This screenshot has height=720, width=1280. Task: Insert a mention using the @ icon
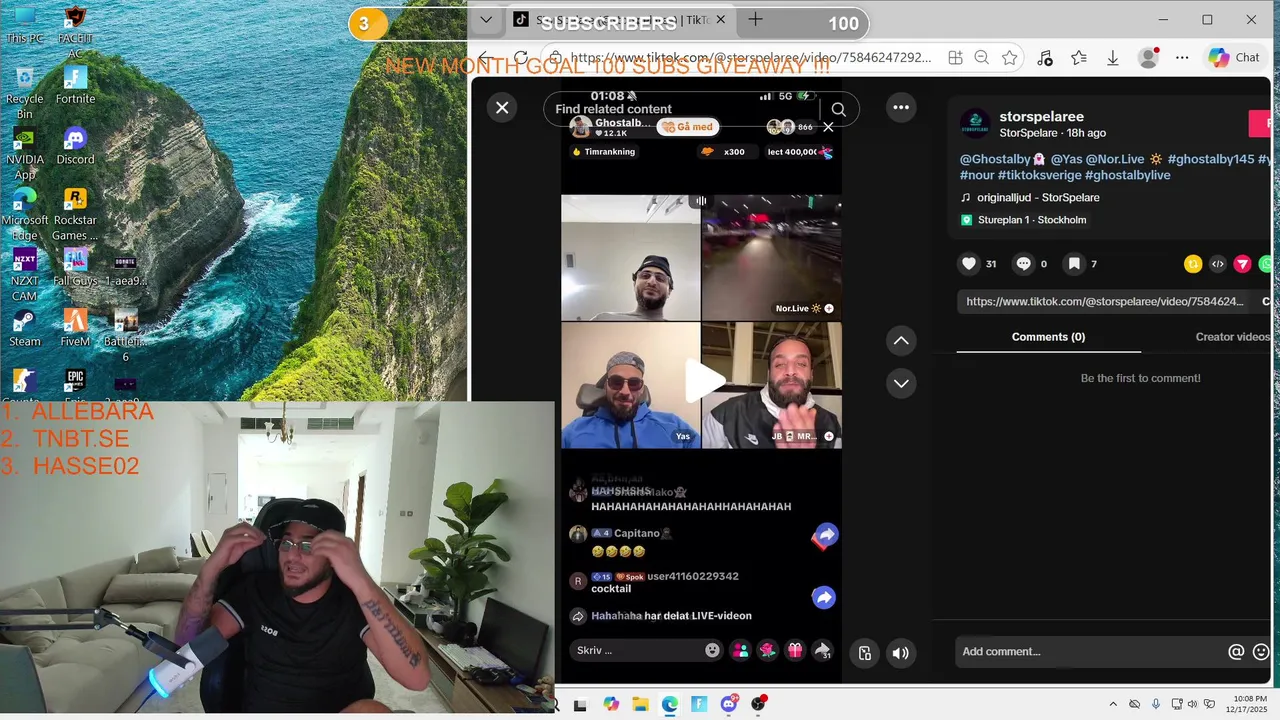click(1236, 651)
